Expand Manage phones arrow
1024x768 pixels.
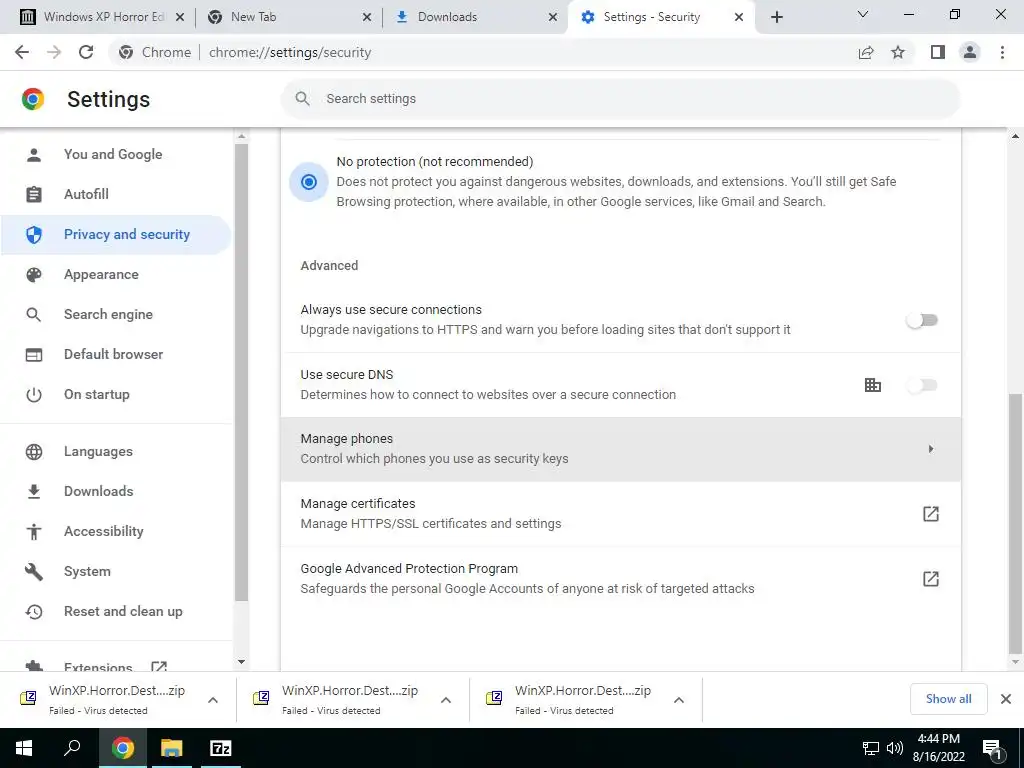tap(931, 449)
